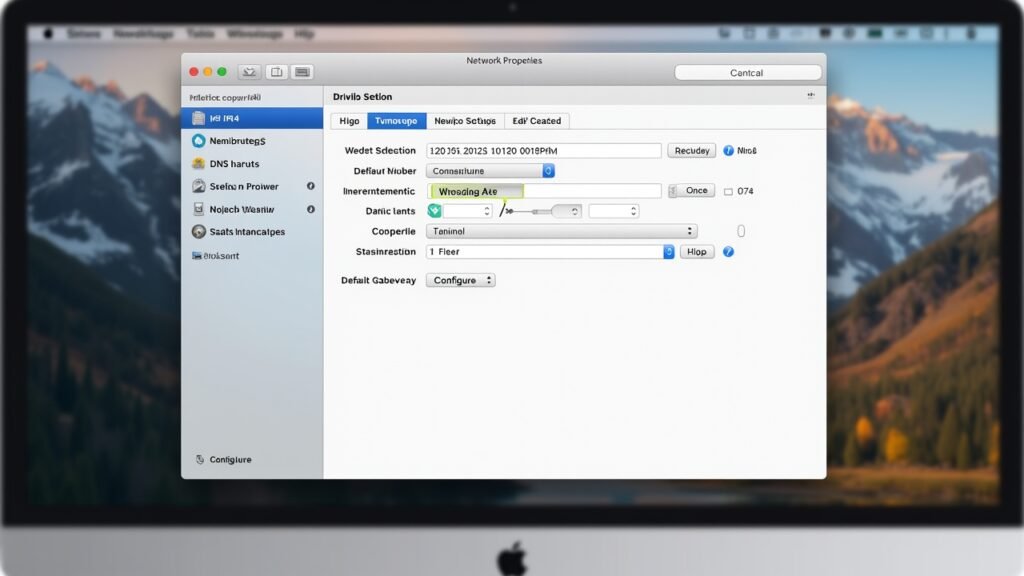Click the Recudey button
This screenshot has height=576, width=1024.
click(691, 151)
